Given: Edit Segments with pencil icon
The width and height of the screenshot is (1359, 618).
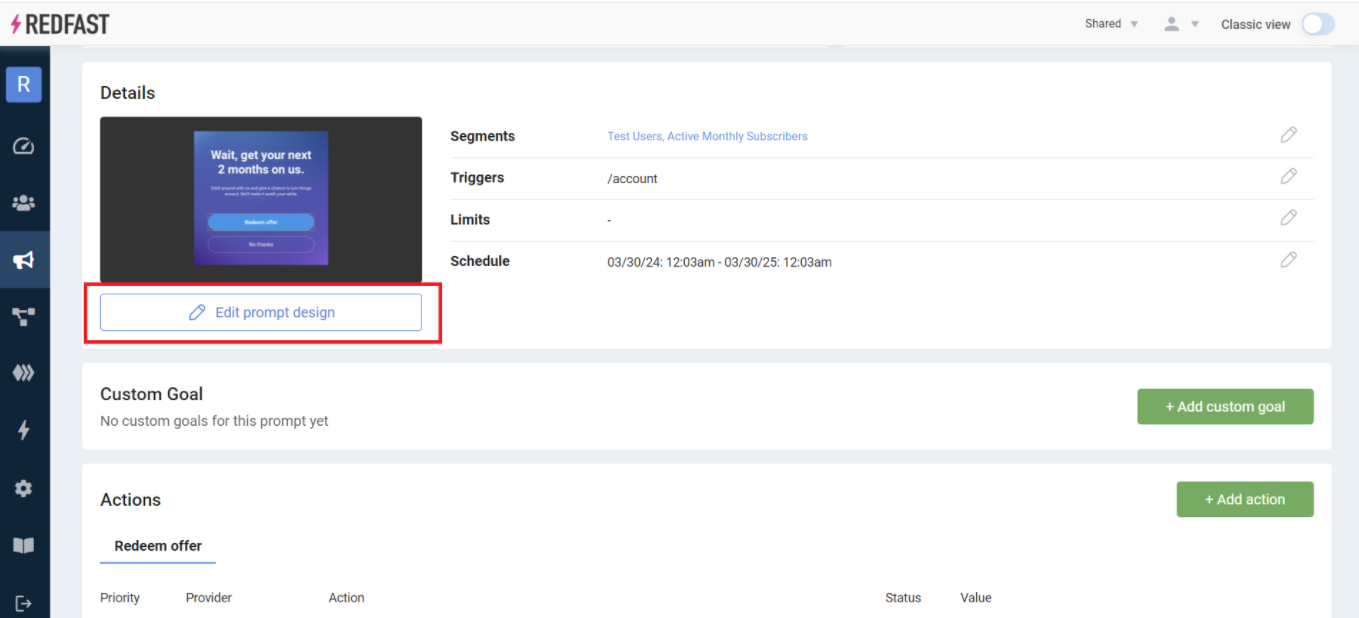Looking at the screenshot, I should point(1289,135).
